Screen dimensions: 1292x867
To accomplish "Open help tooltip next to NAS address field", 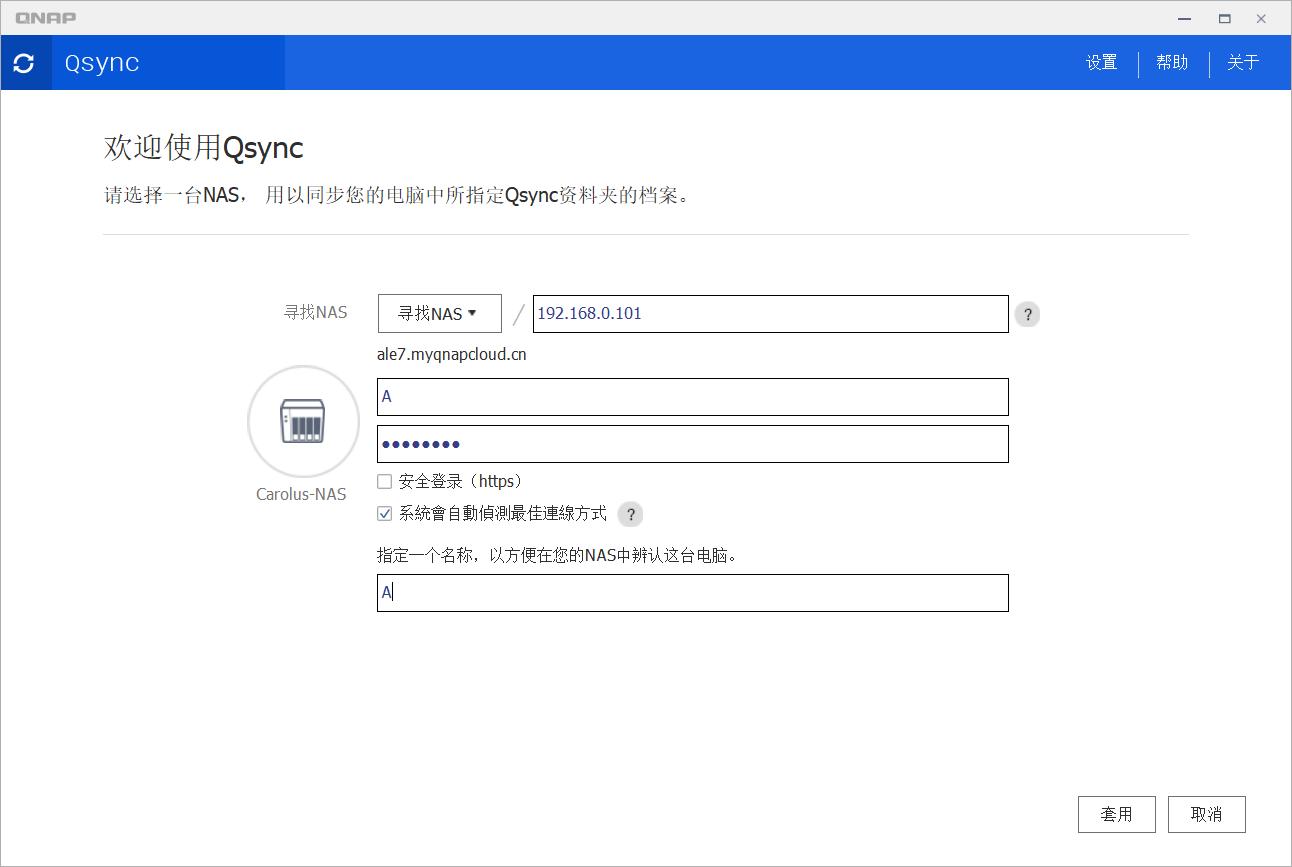I will (1027, 314).
